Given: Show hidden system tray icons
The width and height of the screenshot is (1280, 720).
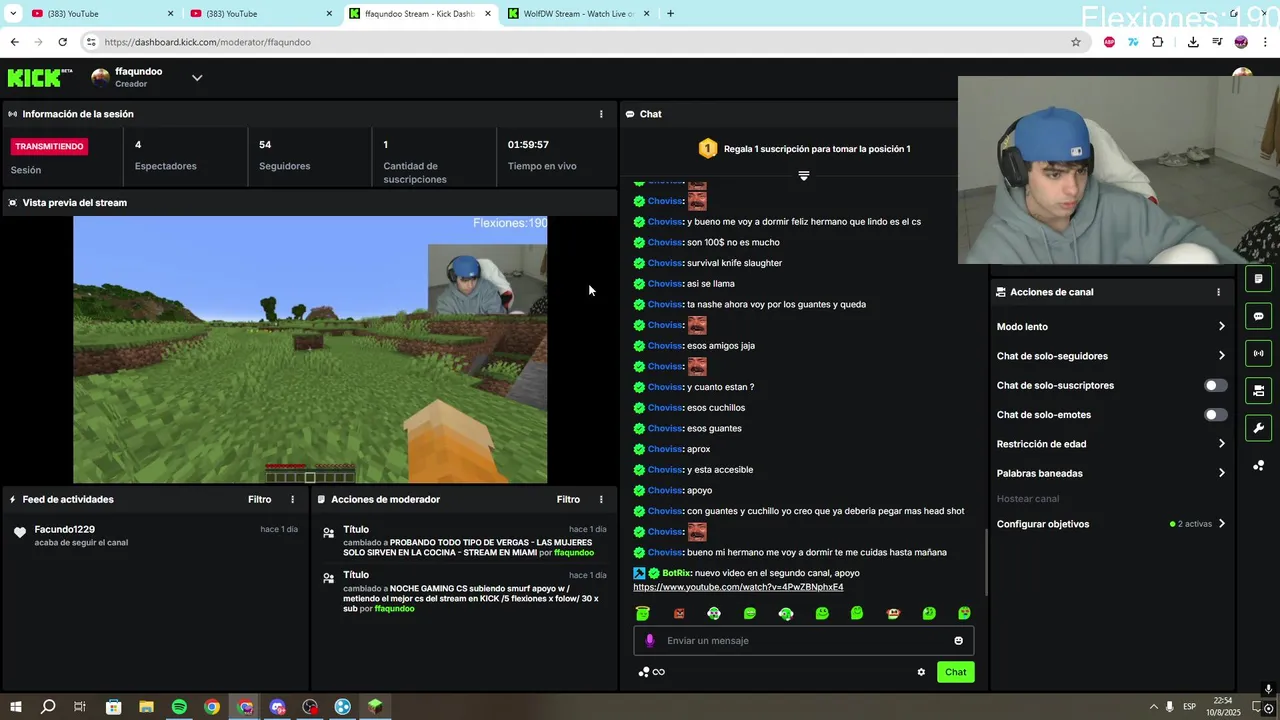Looking at the screenshot, I should click(x=1152, y=707).
